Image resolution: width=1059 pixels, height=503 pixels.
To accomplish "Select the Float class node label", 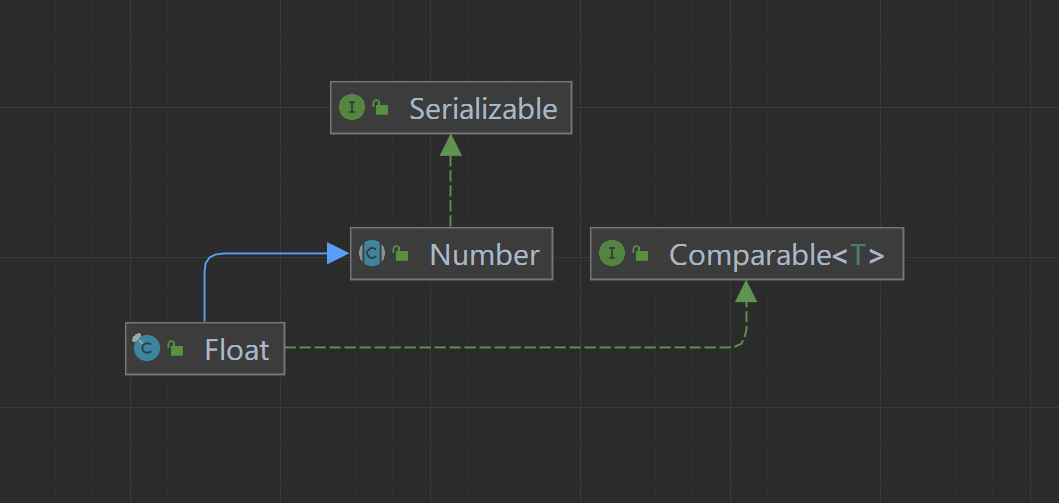I will click(236, 349).
